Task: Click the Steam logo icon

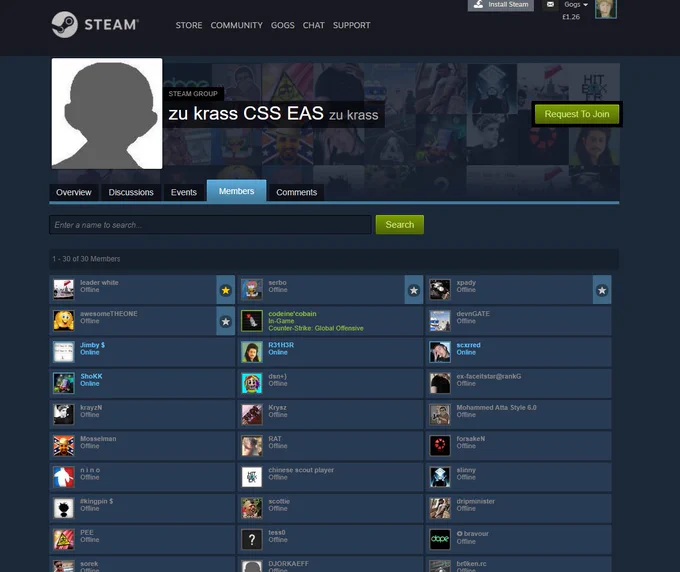Action: [x=65, y=25]
